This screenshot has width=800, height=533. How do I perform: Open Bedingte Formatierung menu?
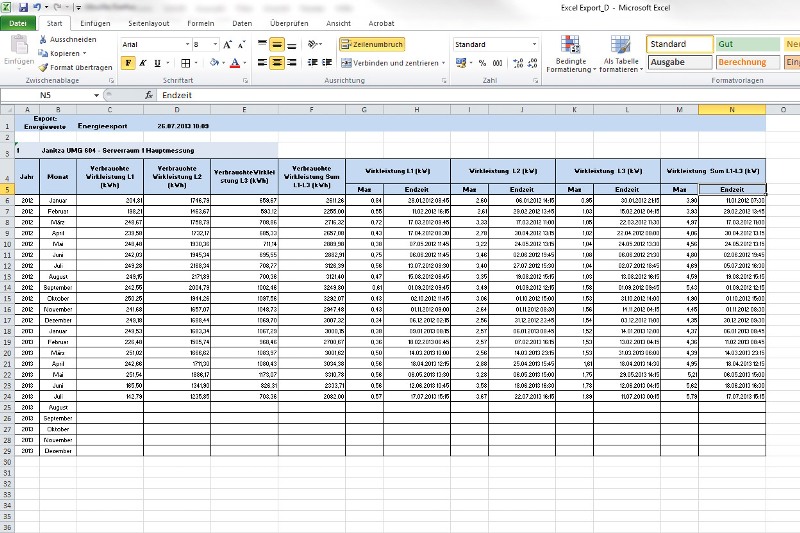click(570, 54)
